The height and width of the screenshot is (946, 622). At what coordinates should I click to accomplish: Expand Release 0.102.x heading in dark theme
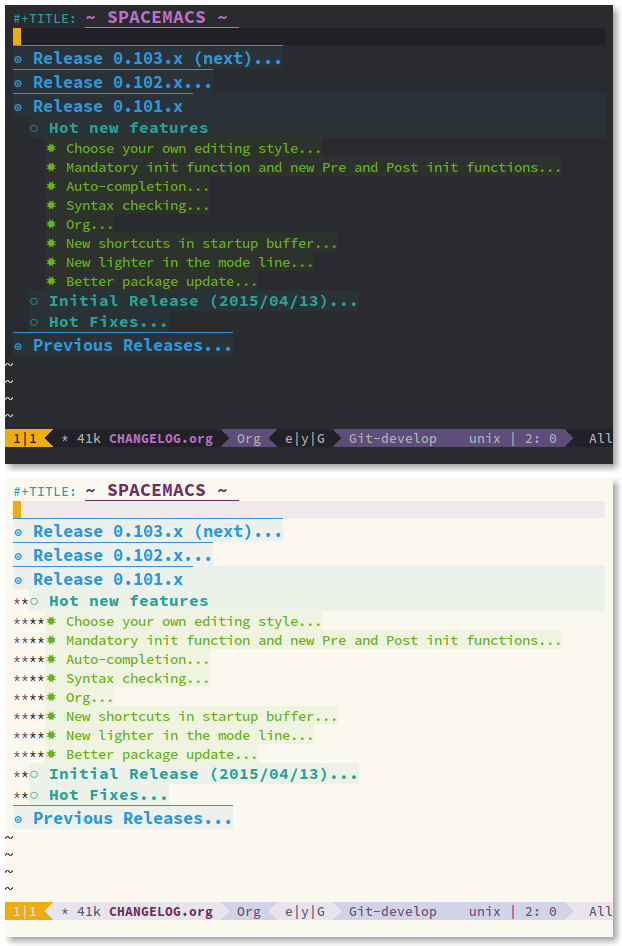122,83
